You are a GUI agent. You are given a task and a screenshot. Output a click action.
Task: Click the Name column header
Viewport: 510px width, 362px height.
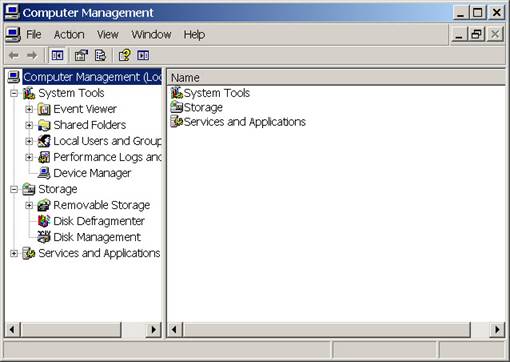(336, 78)
